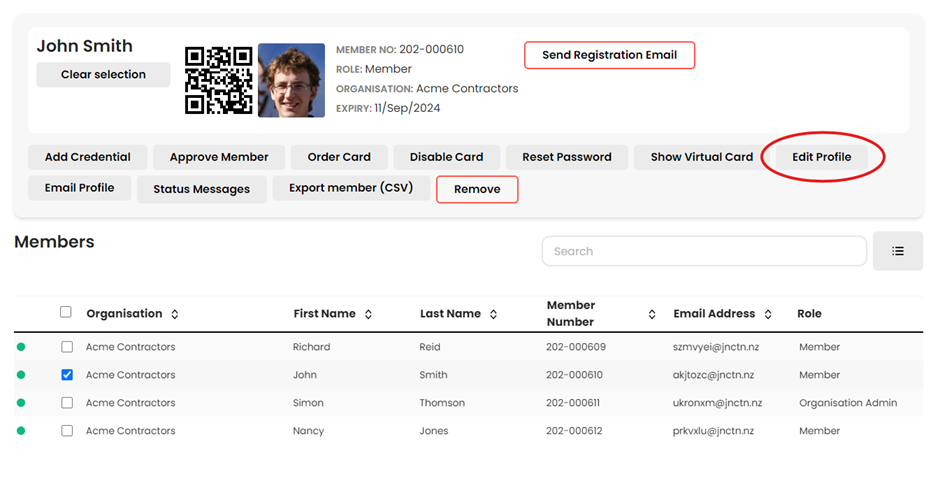940x495 pixels.
Task: Open Show Virtual Card
Action: pyautogui.click(x=702, y=157)
